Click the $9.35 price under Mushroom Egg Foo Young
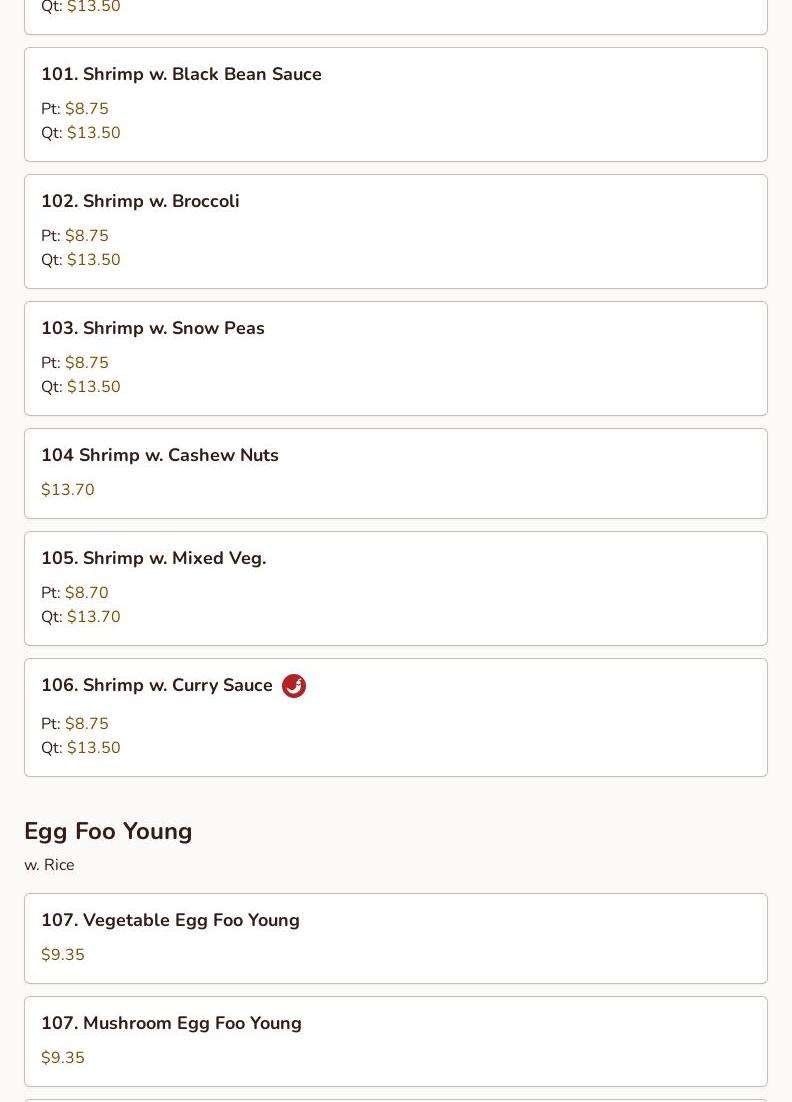The width and height of the screenshot is (792, 1102). pos(63,1058)
